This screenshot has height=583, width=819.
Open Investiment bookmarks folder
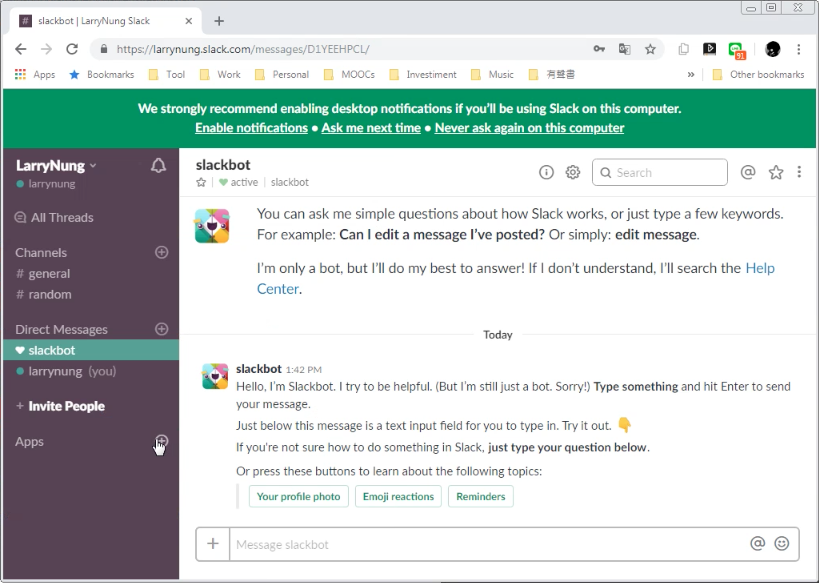pos(423,75)
